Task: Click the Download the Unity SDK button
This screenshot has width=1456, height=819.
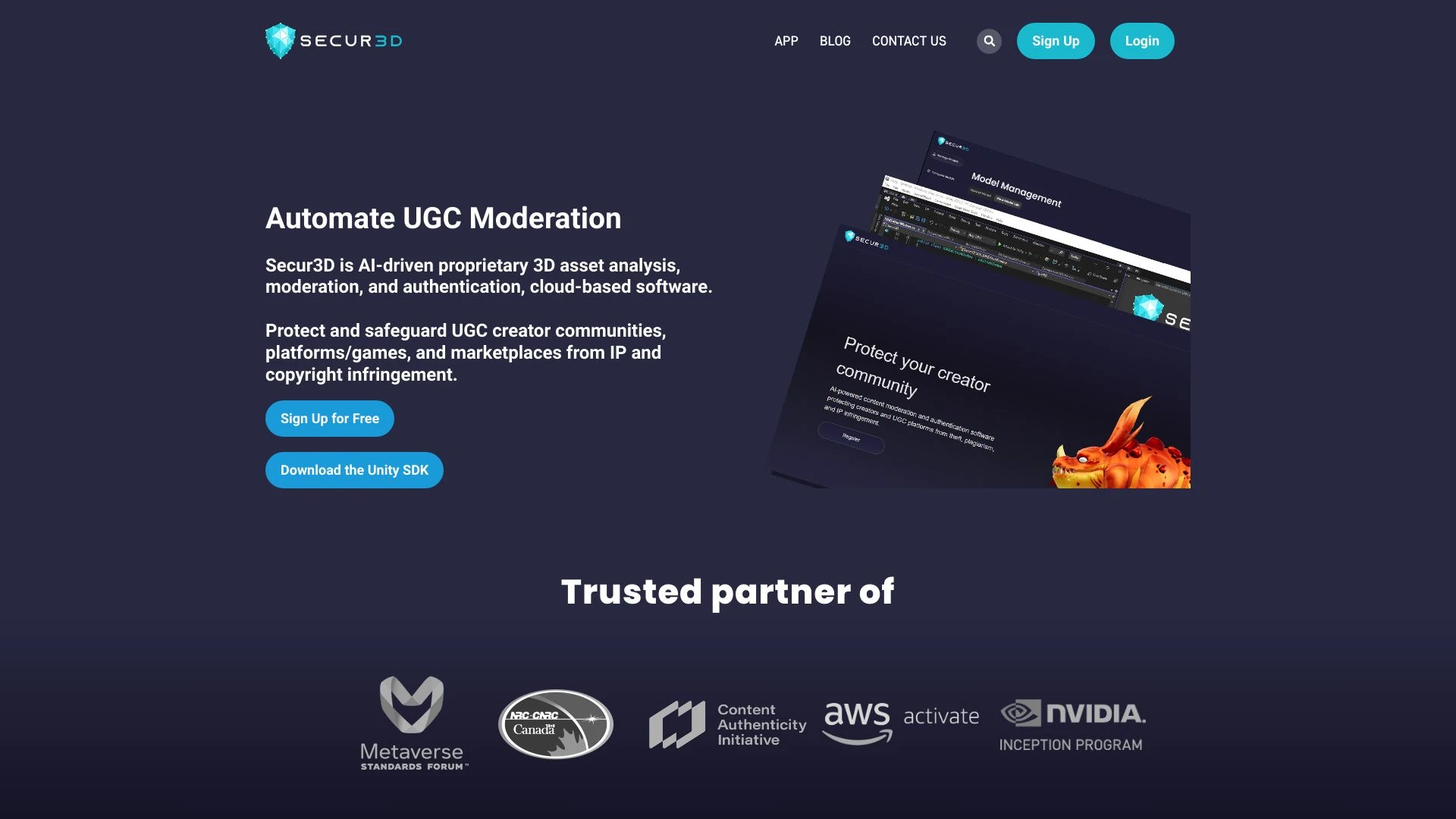Action: (354, 470)
